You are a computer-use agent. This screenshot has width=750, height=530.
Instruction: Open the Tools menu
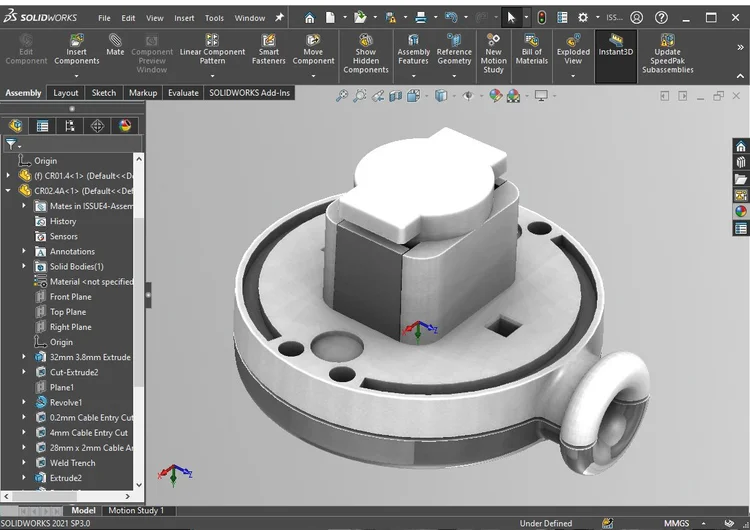214,18
